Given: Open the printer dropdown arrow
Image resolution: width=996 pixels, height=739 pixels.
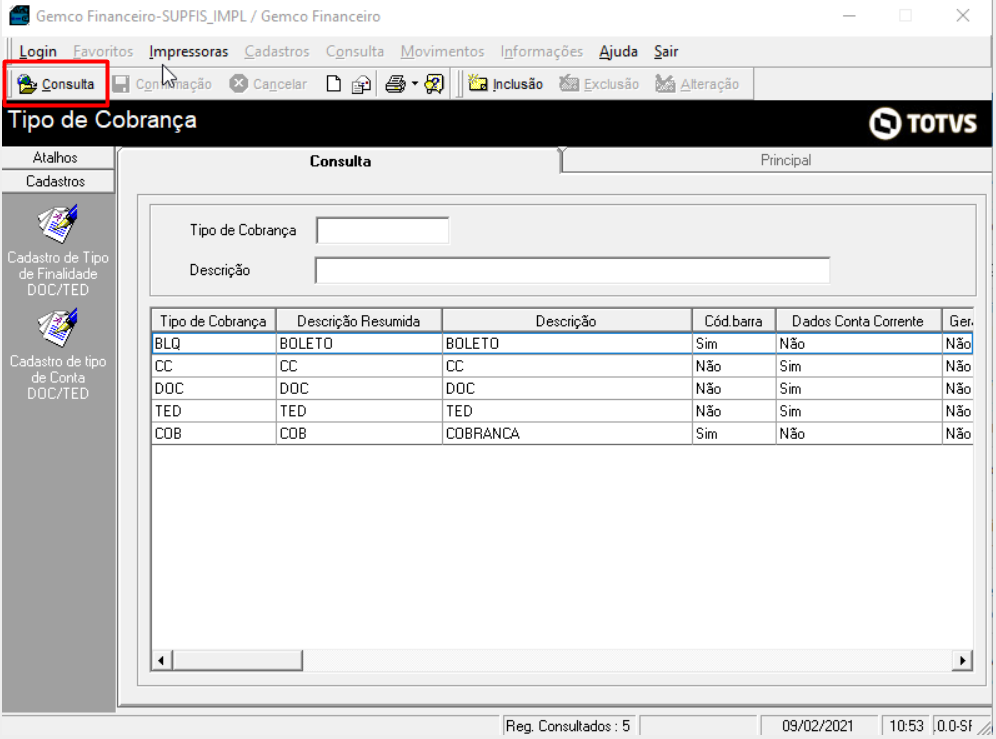Looking at the screenshot, I should 415,84.
